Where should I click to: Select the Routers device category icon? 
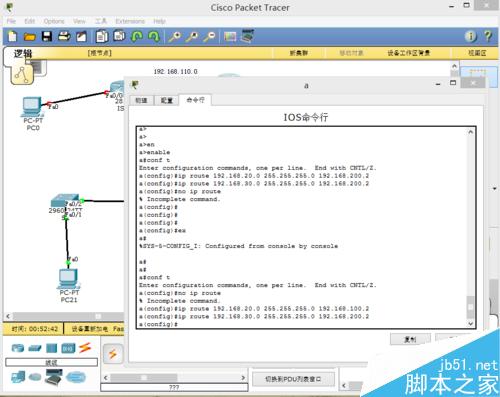click(x=18, y=348)
